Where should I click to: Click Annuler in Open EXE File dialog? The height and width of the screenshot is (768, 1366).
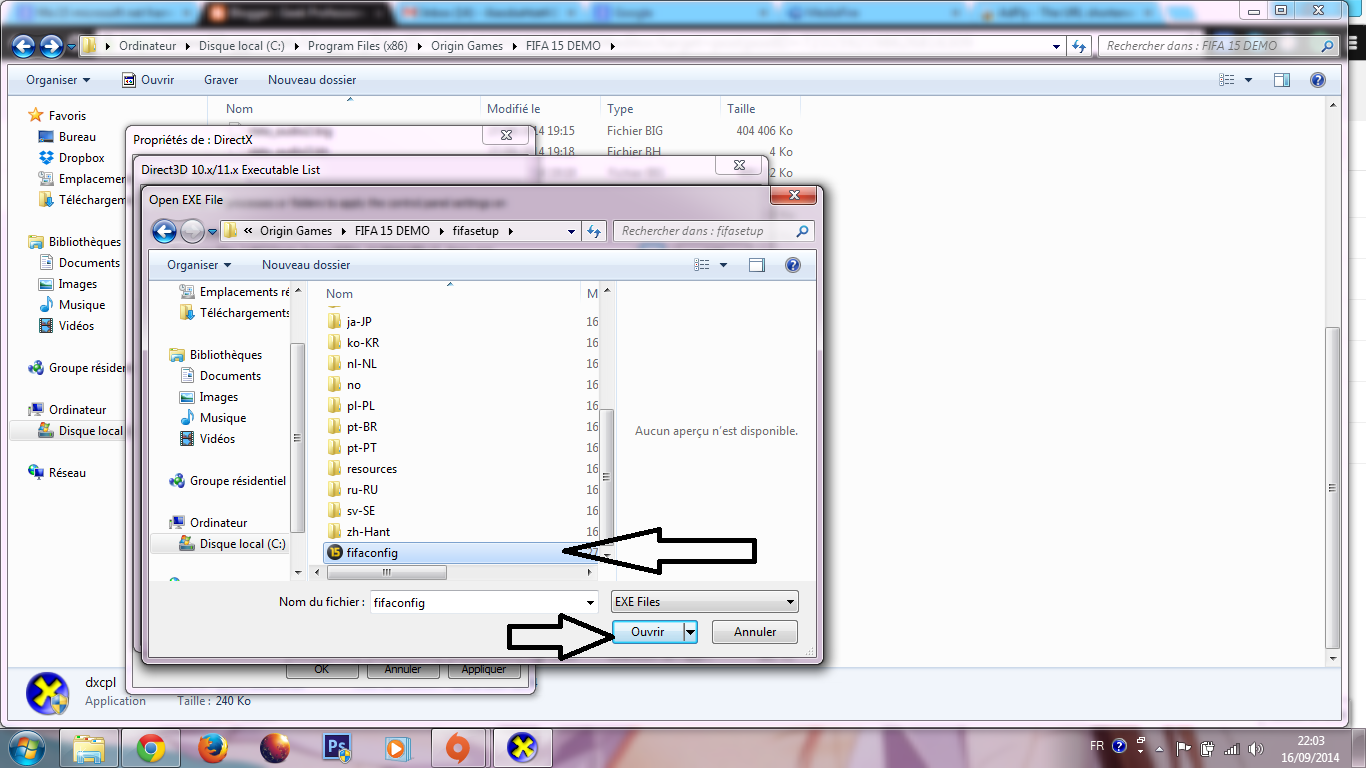(x=755, y=632)
